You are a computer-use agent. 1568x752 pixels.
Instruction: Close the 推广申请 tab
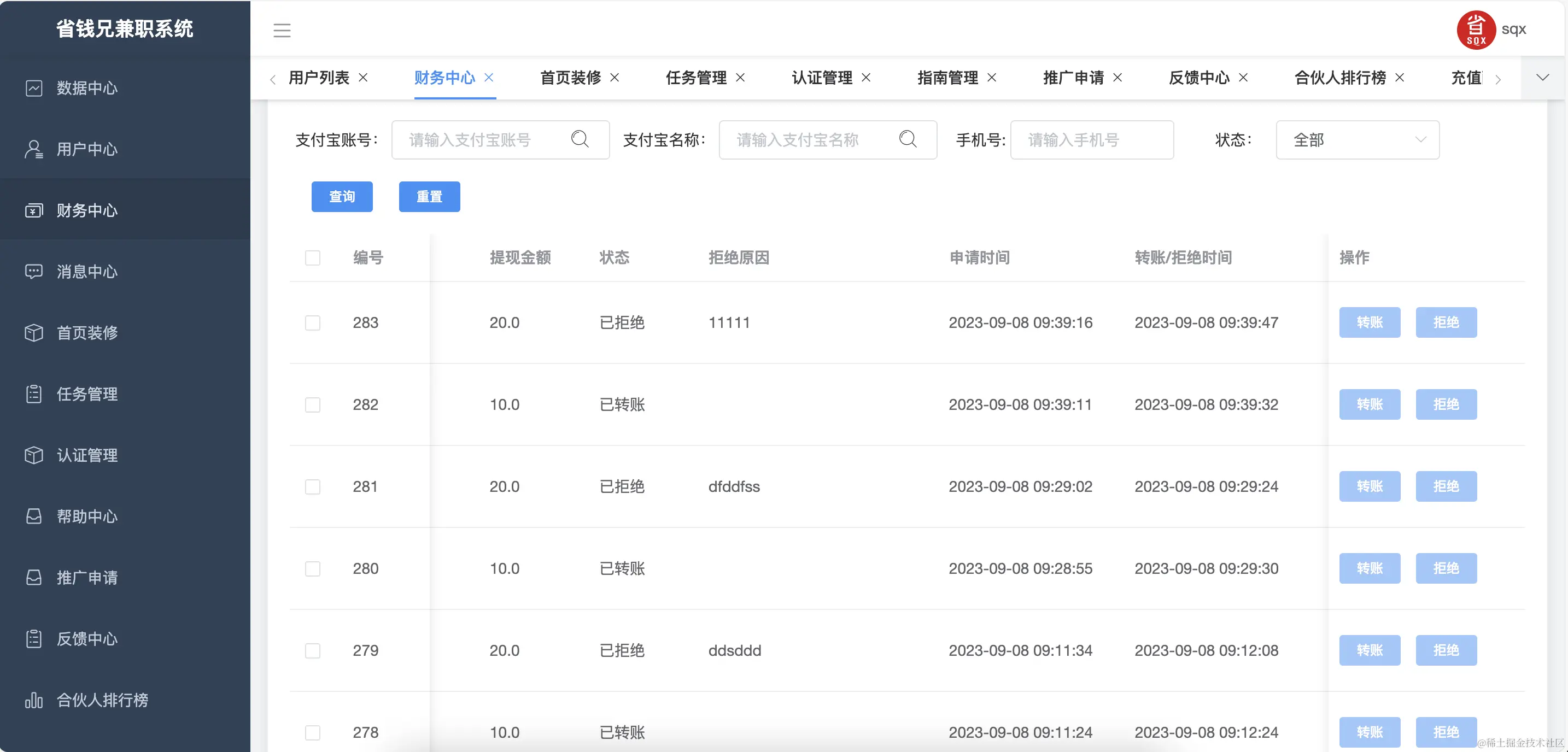point(1118,77)
